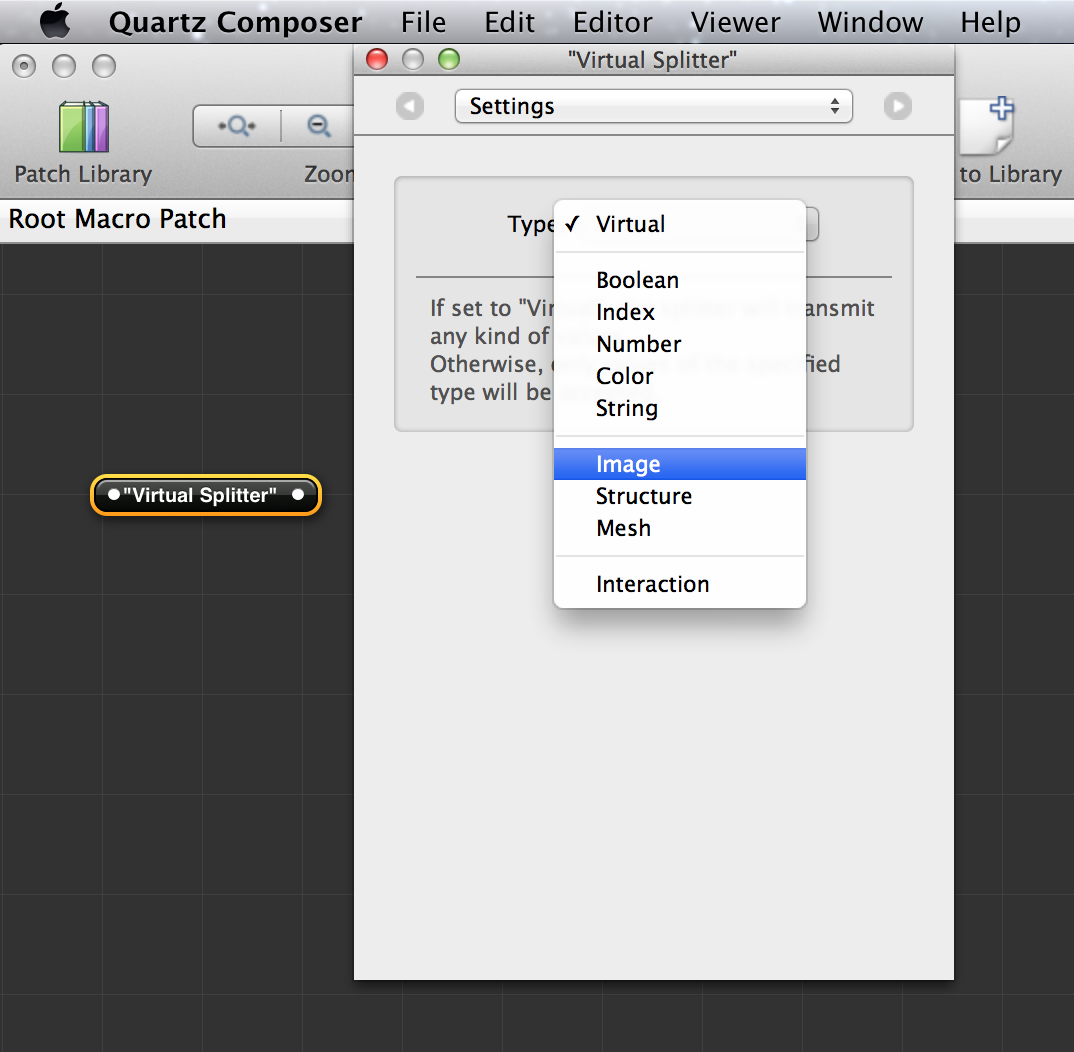Go to next inspector pane arrow
This screenshot has height=1052, width=1074.
897,106
